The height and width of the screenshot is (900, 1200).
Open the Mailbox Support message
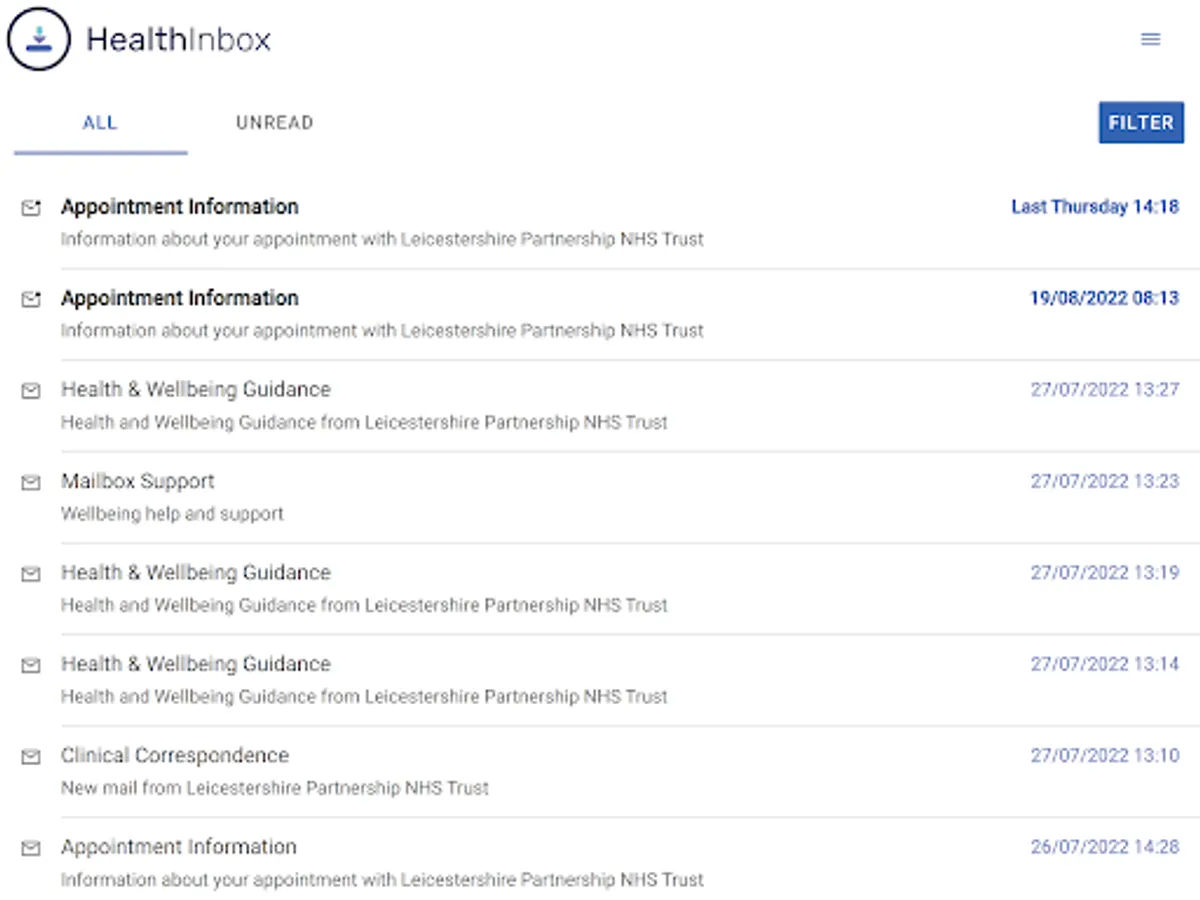[138, 481]
